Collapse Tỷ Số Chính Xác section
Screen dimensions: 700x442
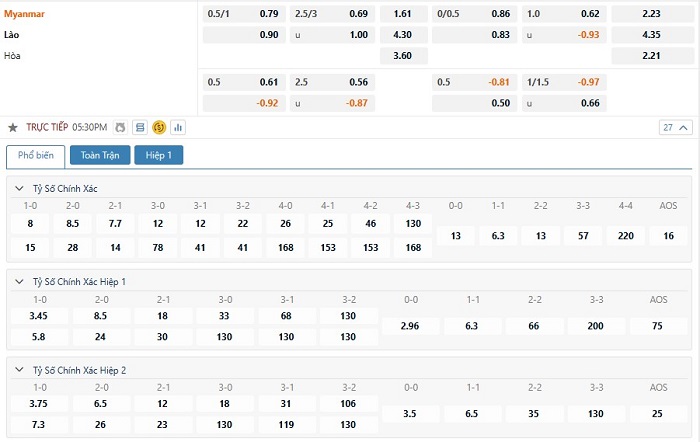click(x=19, y=188)
